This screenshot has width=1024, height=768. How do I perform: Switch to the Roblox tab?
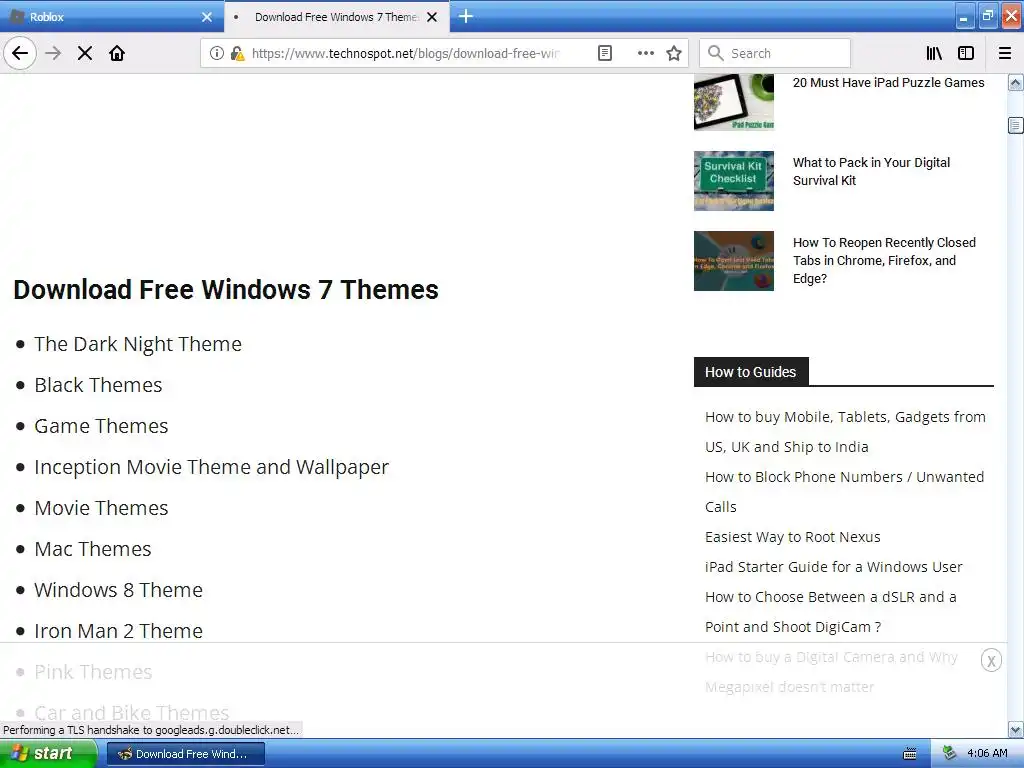coord(111,17)
